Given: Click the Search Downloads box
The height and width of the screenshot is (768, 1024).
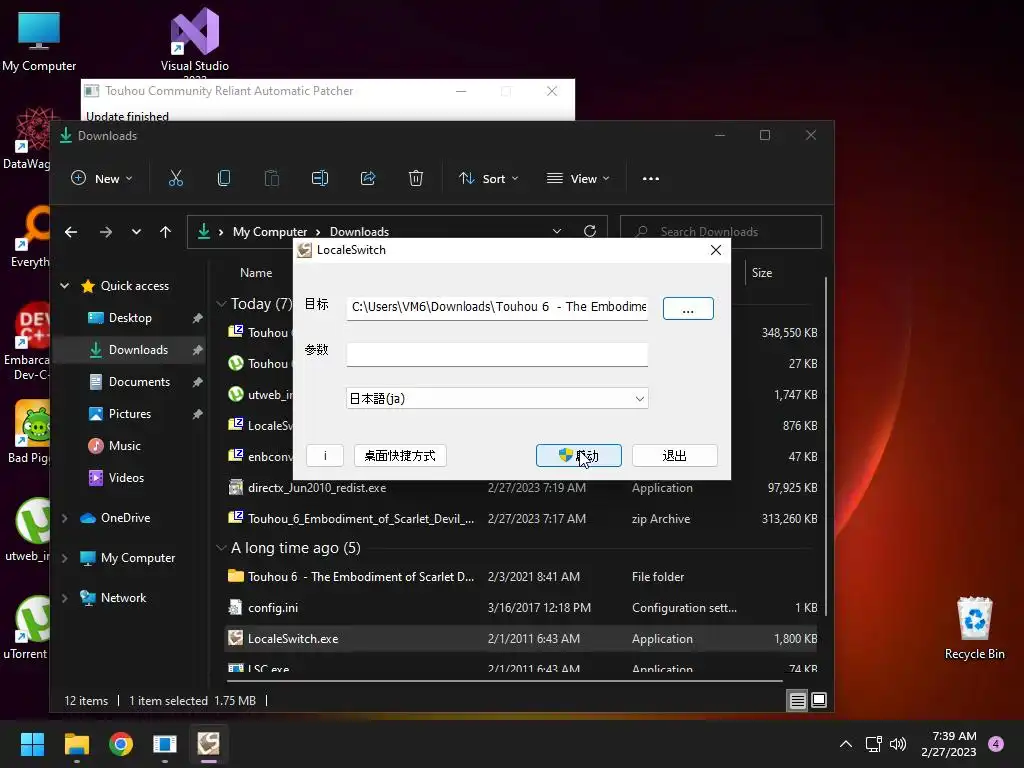Looking at the screenshot, I should (x=720, y=232).
